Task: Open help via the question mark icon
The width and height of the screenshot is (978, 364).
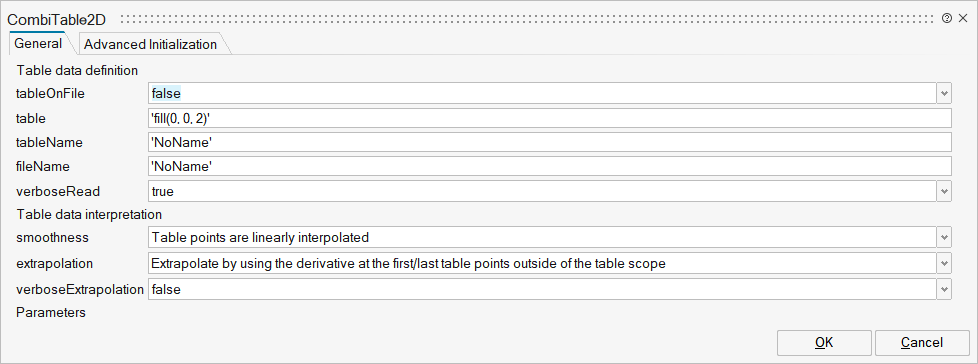Action: click(x=947, y=19)
